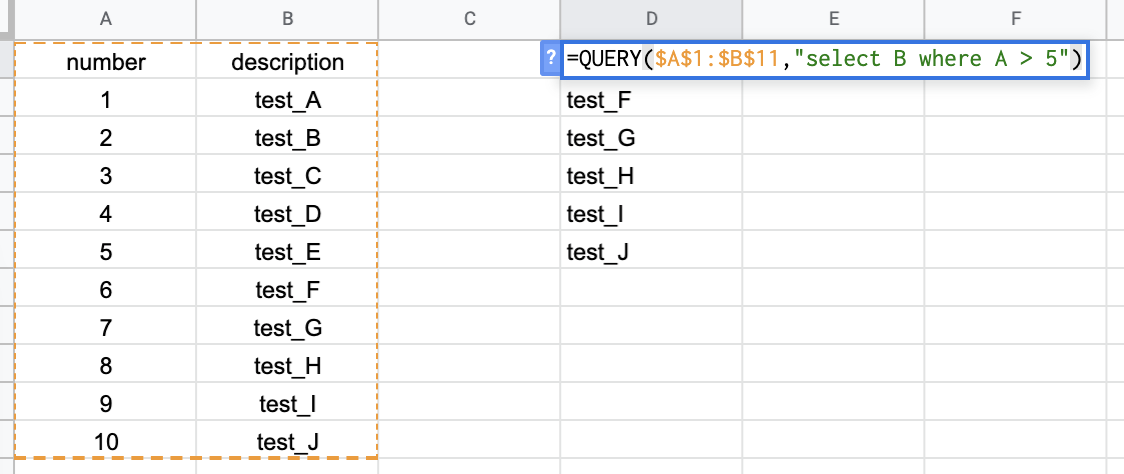Select column A header

coord(105,19)
